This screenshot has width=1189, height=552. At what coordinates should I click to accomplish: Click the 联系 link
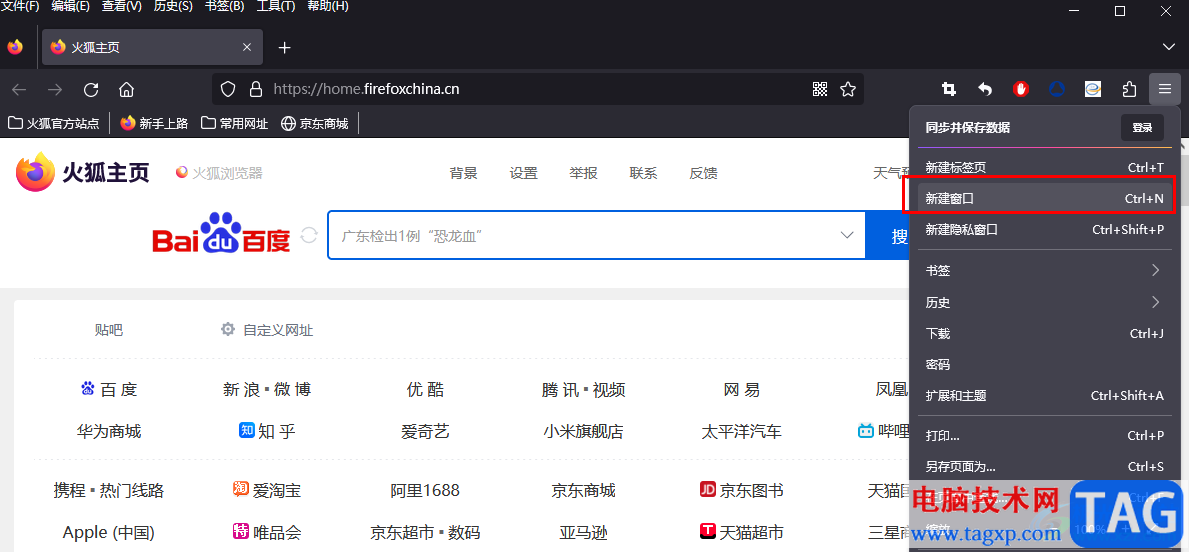coord(643,174)
